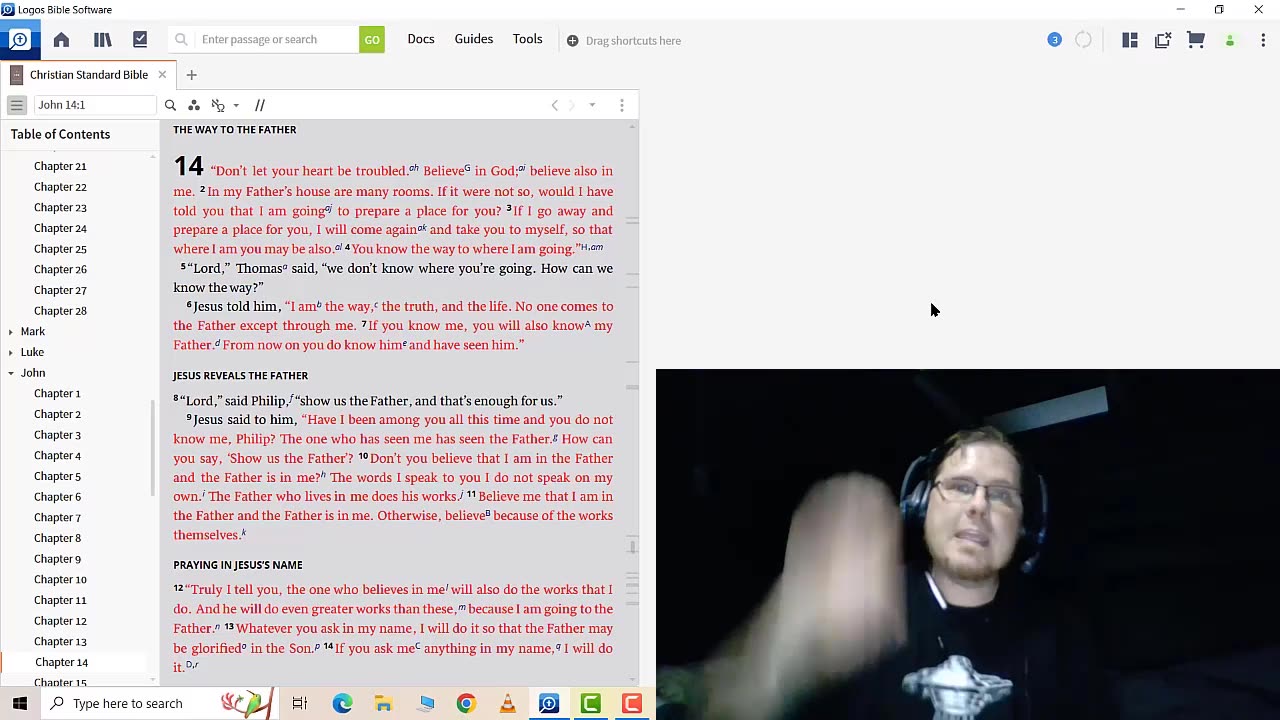This screenshot has height=720, width=1280.
Task: Open the Tools menu
Action: click(x=528, y=39)
